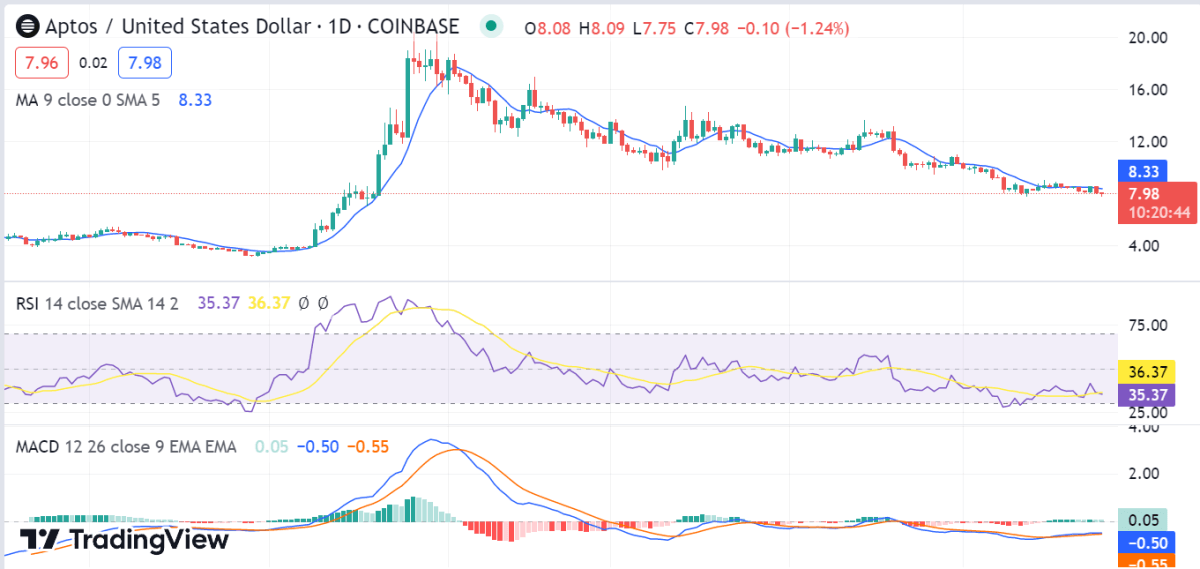
Task: Click the TradingView logo
Action: [x=125, y=540]
